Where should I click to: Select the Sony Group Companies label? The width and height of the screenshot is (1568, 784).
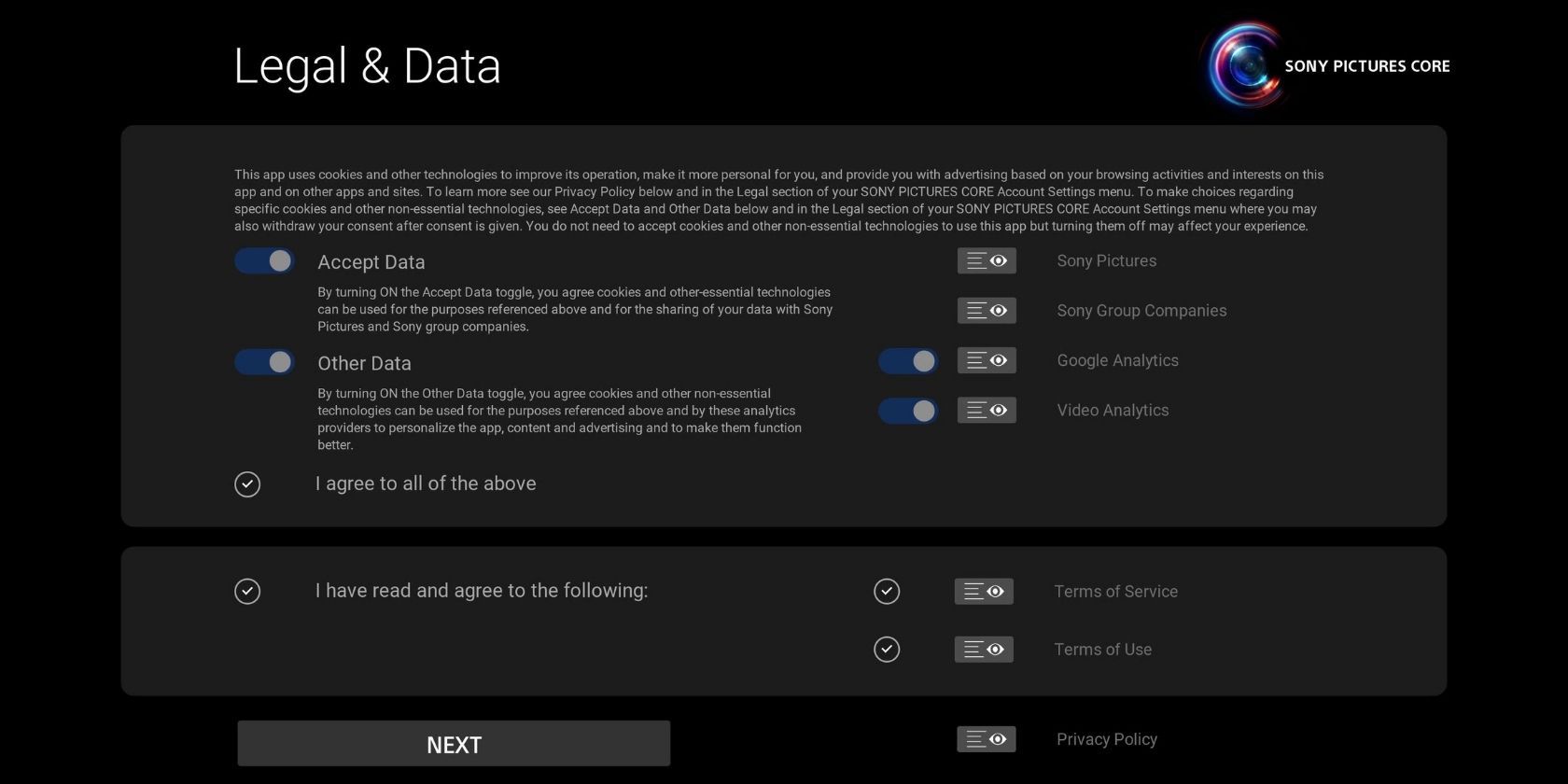point(1141,310)
